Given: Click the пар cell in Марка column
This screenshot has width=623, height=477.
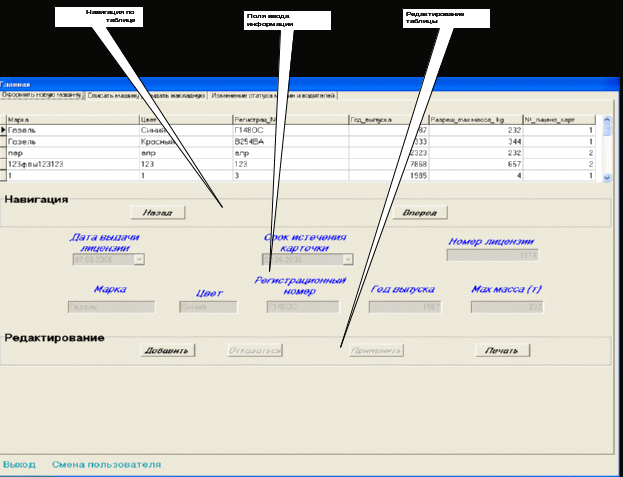Looking at the screenshot, I should (x=73, y=153).
